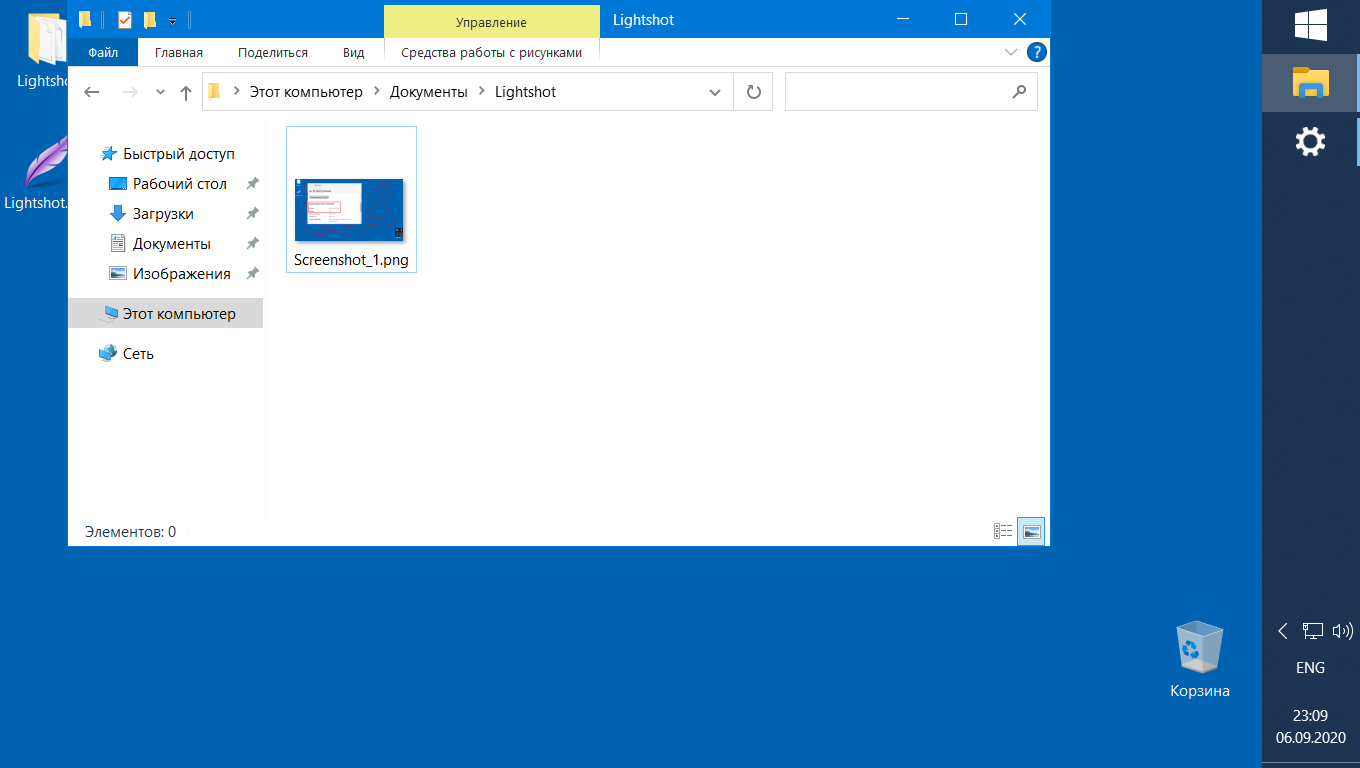Click Документы in the address breadcrumb
The width and height of the screenshot is (1360, 768).
pos(428,92)
